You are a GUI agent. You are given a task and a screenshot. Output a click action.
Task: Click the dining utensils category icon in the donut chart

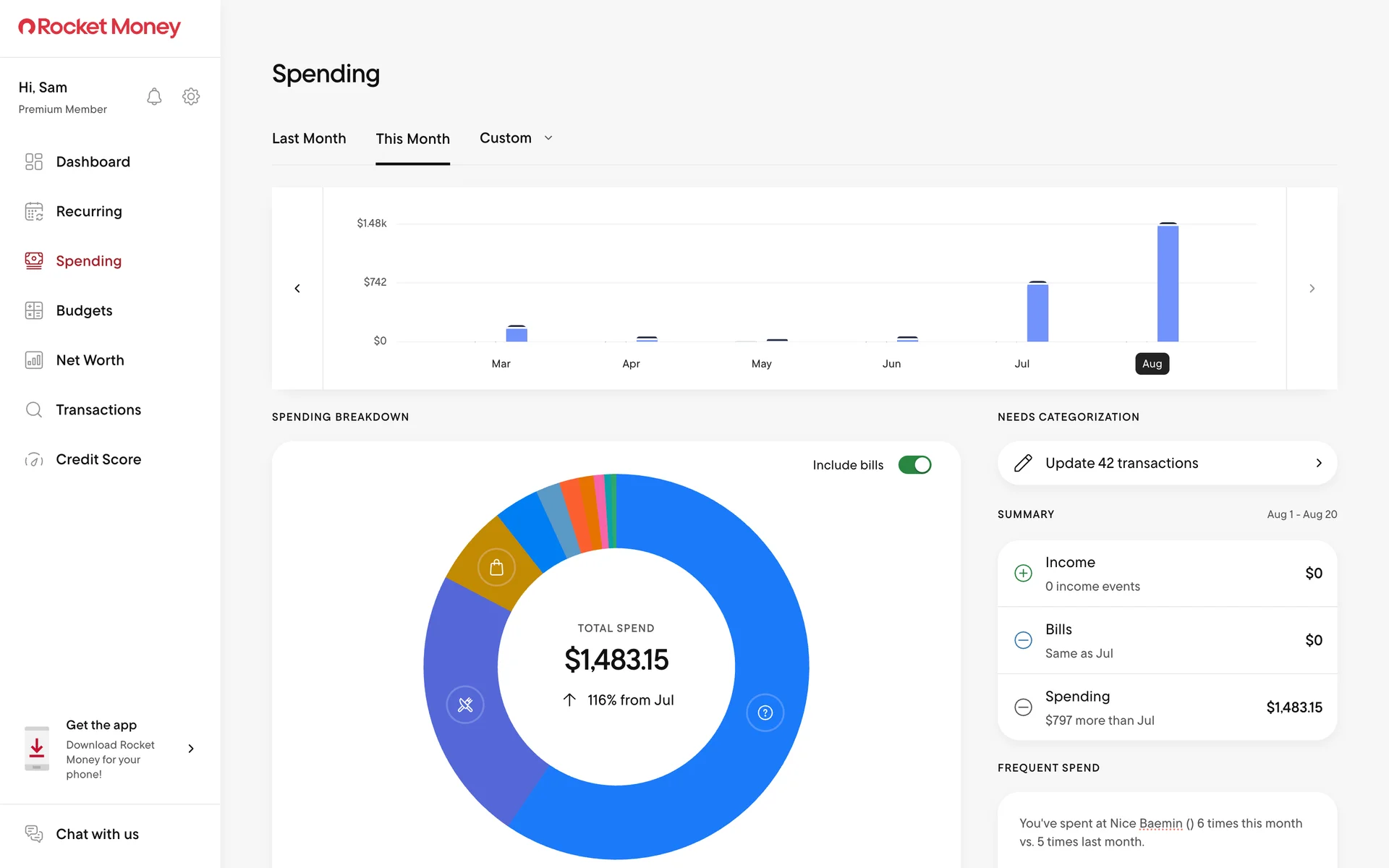pyautogui.click(x=465, y=705)
